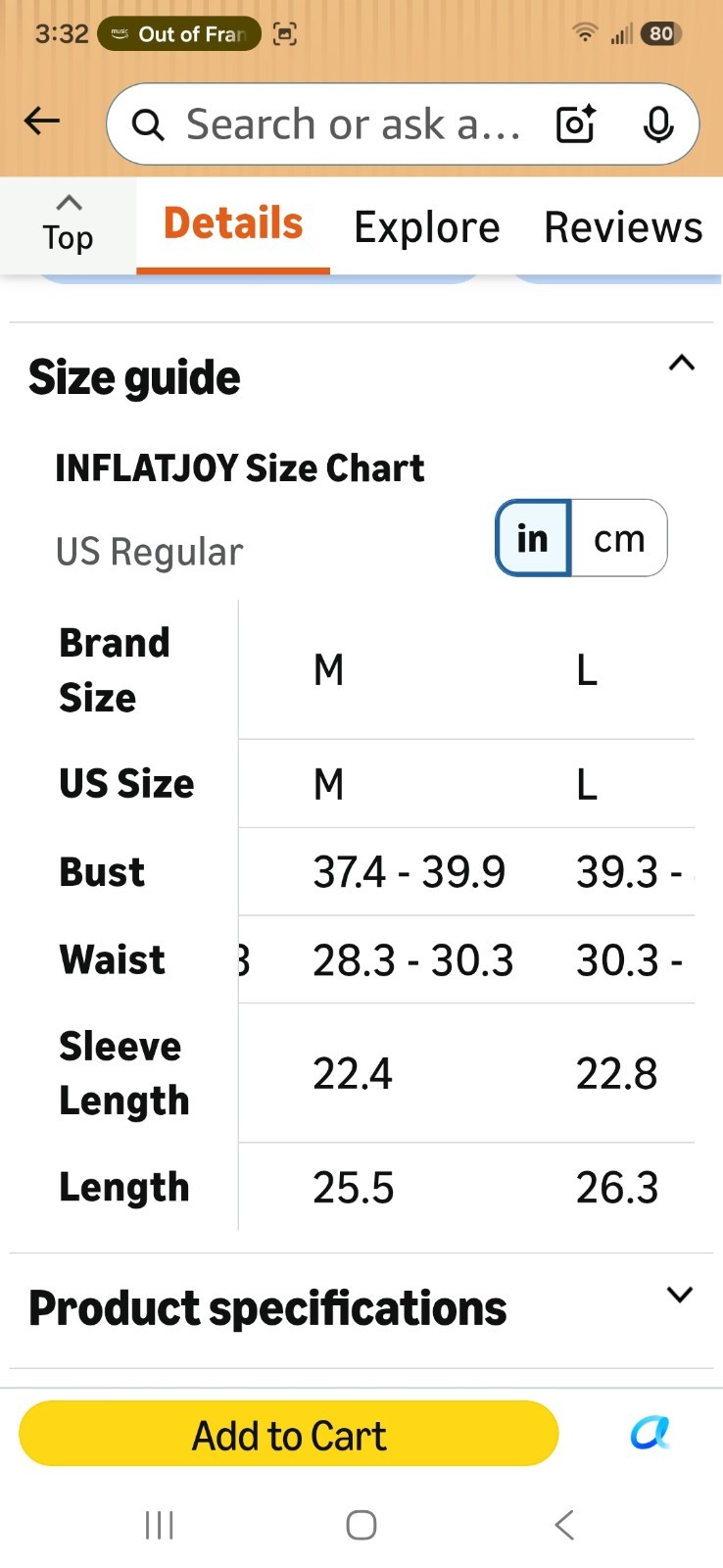Tap the Search or ask field
This screenshot has width=723, height=1568.
coord(353,125)
